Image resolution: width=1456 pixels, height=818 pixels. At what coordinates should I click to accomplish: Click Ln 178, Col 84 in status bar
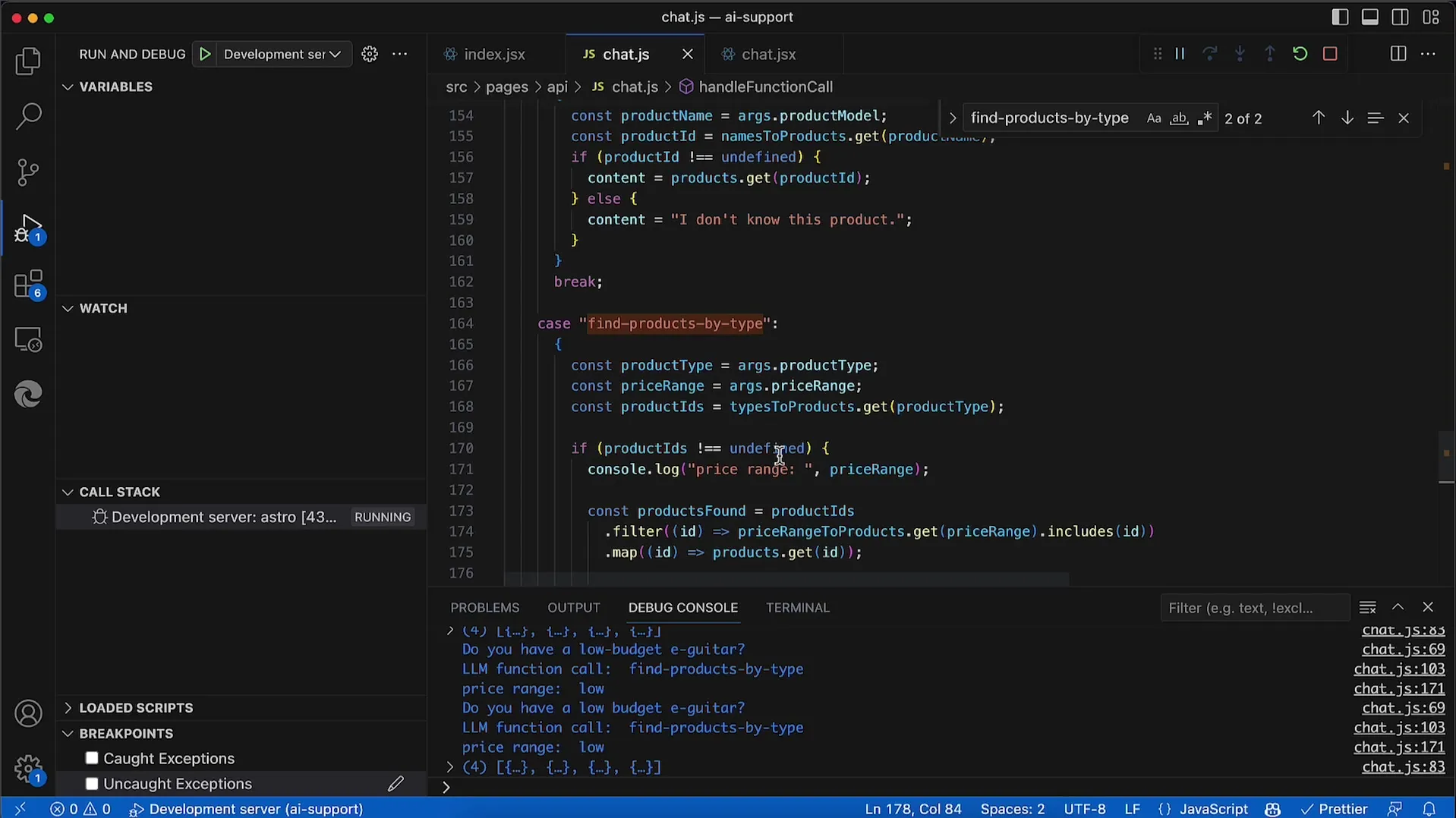pyautogui.click(x=912, y=809)
